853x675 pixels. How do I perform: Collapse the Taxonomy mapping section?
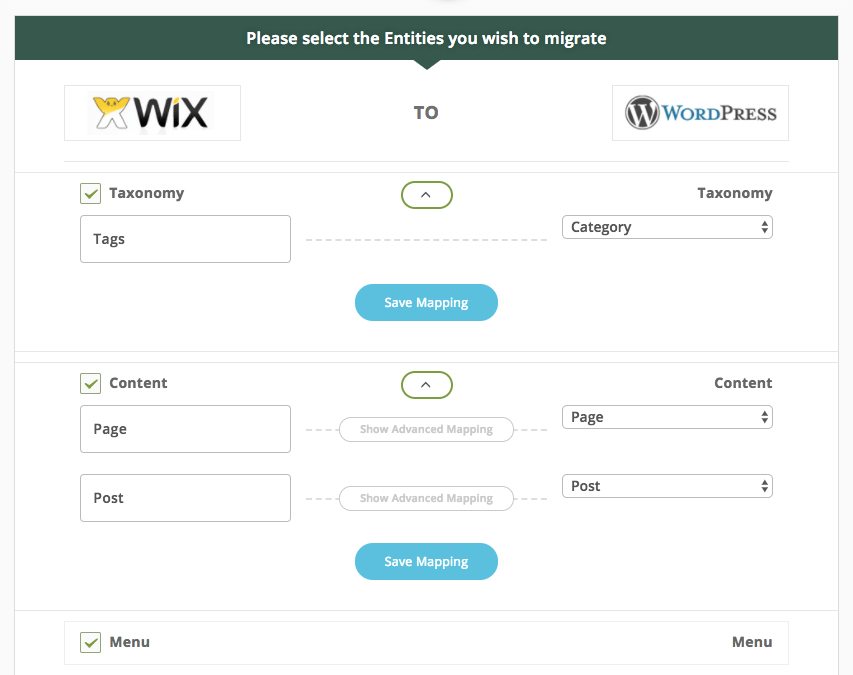tap(426, 194)
